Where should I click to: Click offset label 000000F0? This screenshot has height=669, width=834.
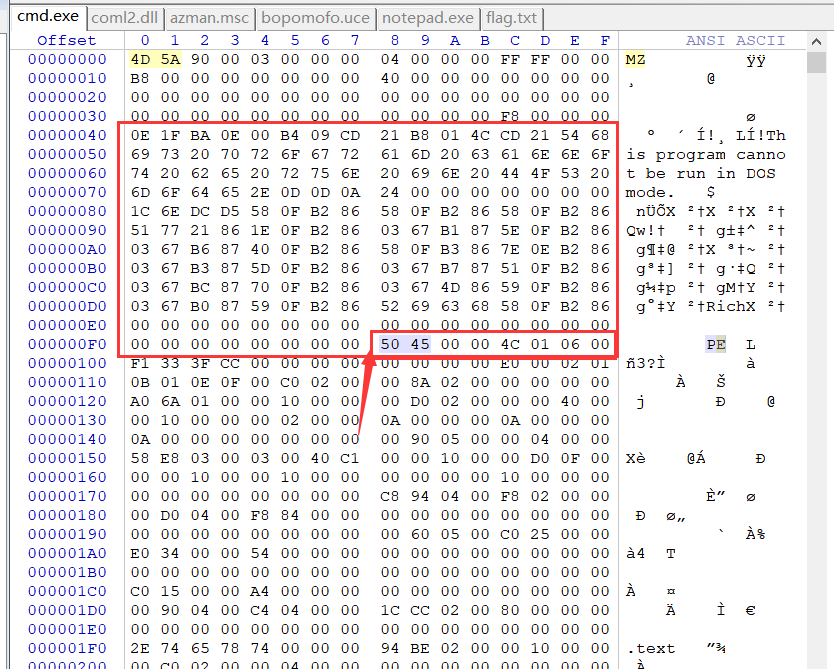pyautogui.click(x=67, y=344)
